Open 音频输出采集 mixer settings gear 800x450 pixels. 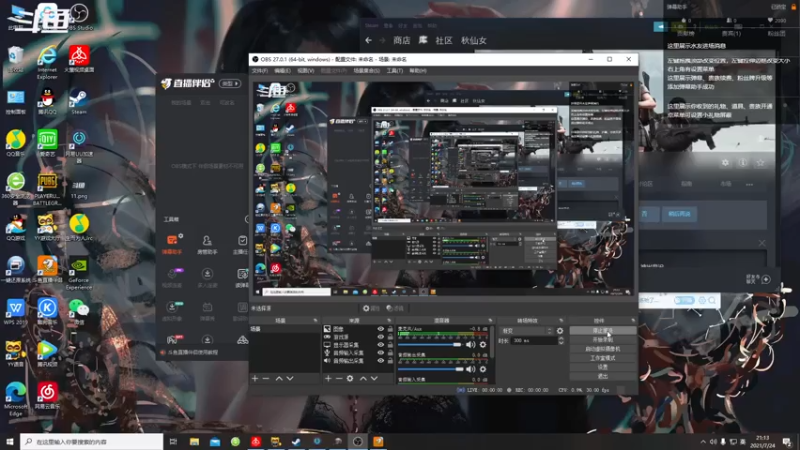pos(483,369)
